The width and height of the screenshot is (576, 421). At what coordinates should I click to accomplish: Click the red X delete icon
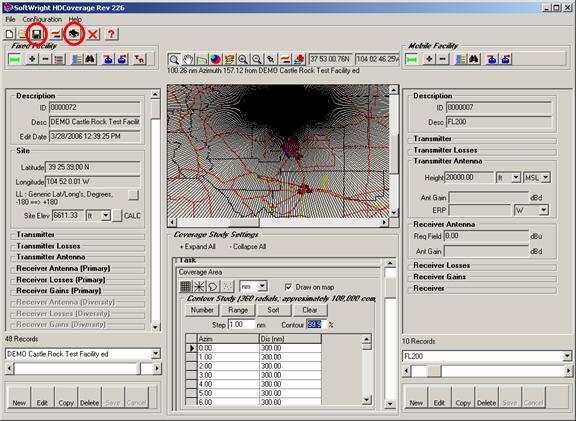(93, 34)
